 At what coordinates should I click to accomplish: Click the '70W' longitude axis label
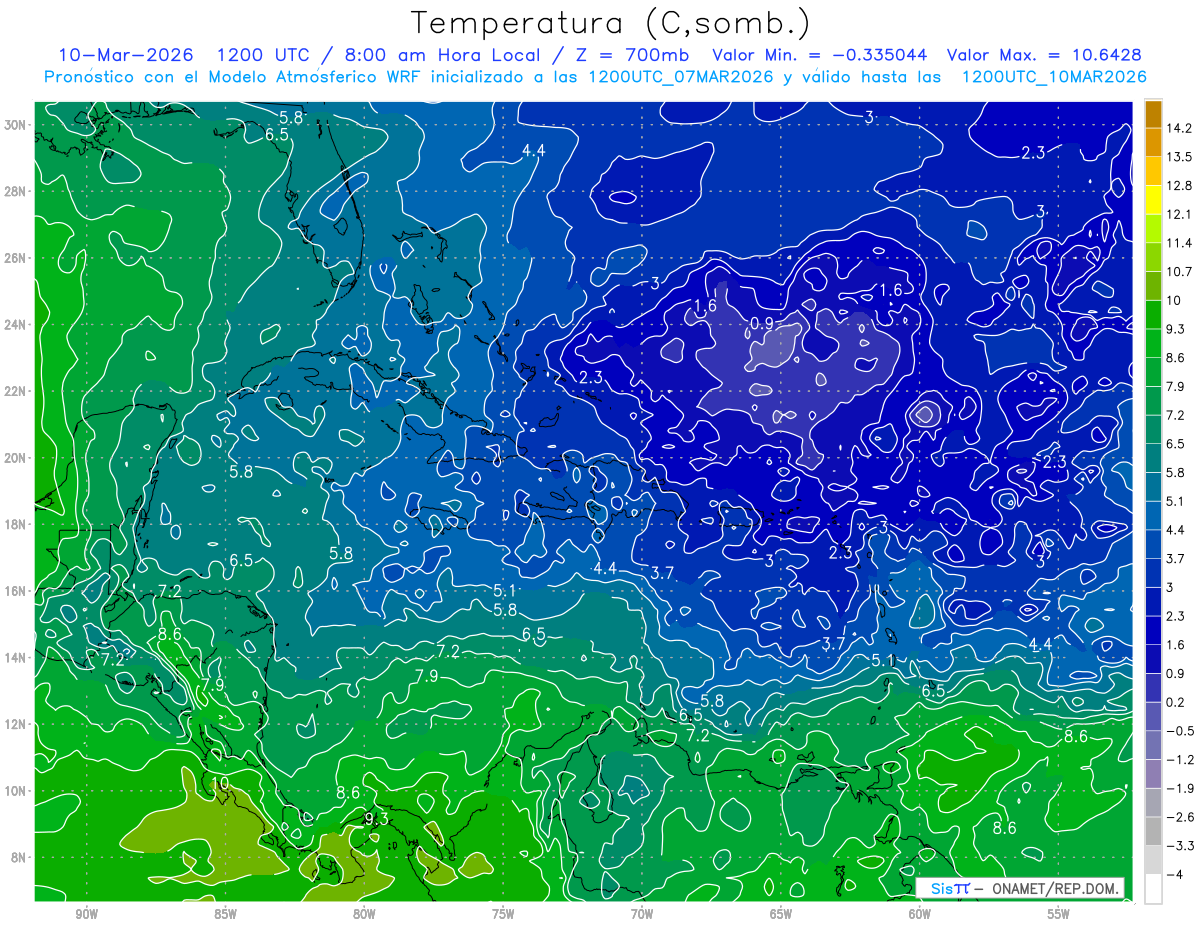tap(642, 914)
